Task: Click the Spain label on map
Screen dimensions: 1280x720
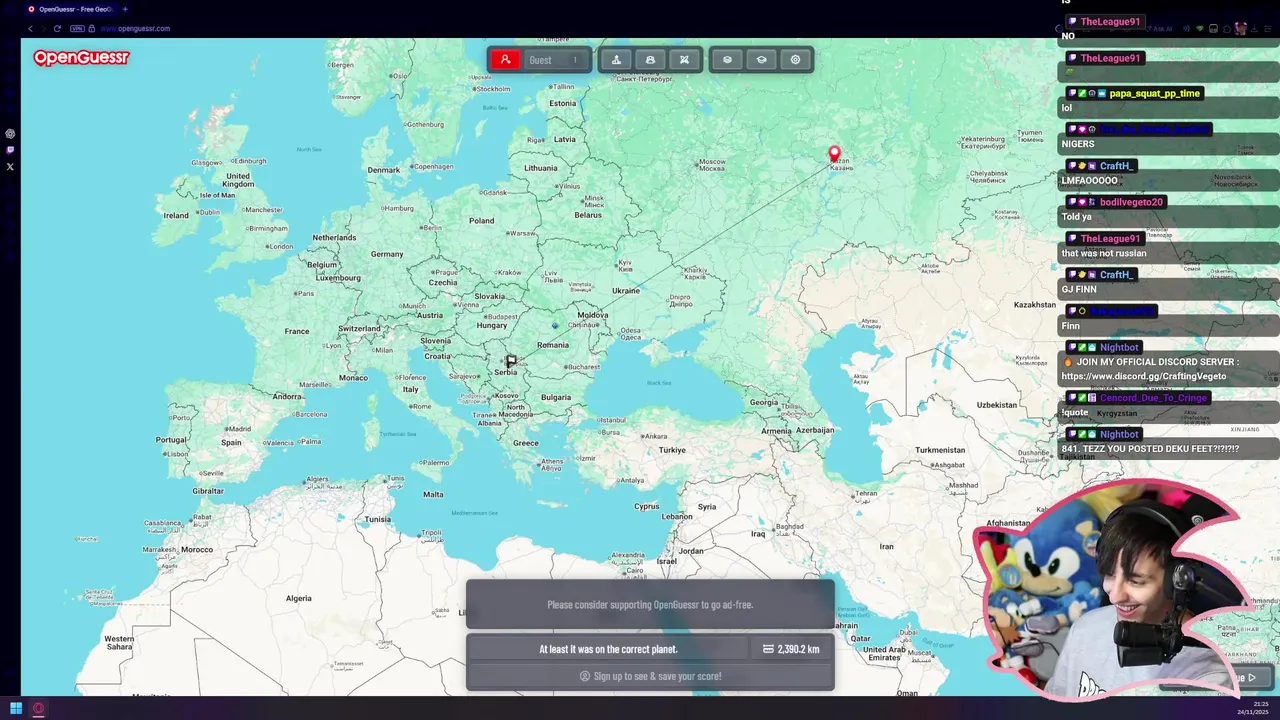Action: click(231, 442)
